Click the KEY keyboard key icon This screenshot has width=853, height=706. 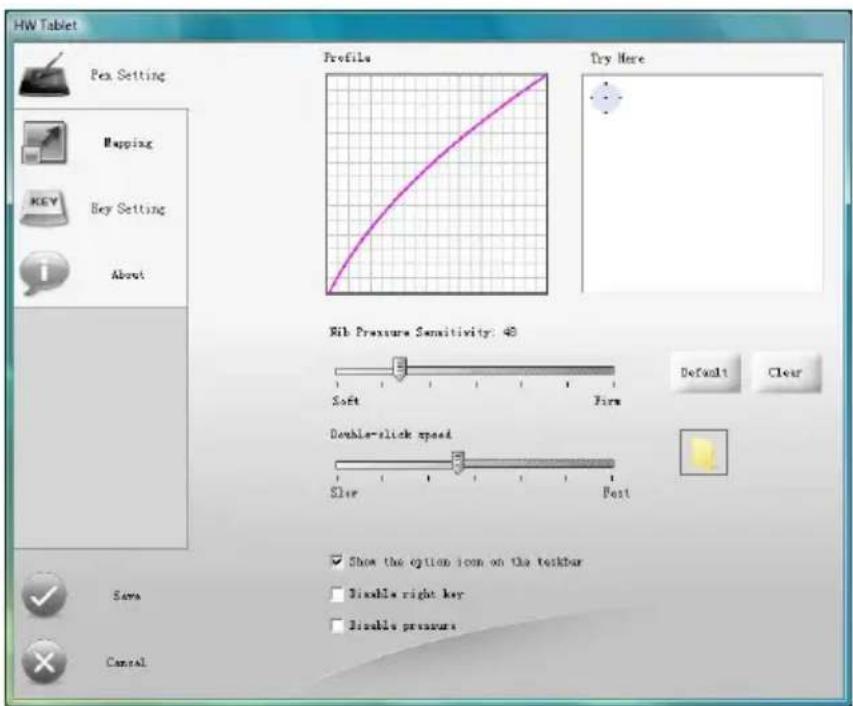pos(45,207)
